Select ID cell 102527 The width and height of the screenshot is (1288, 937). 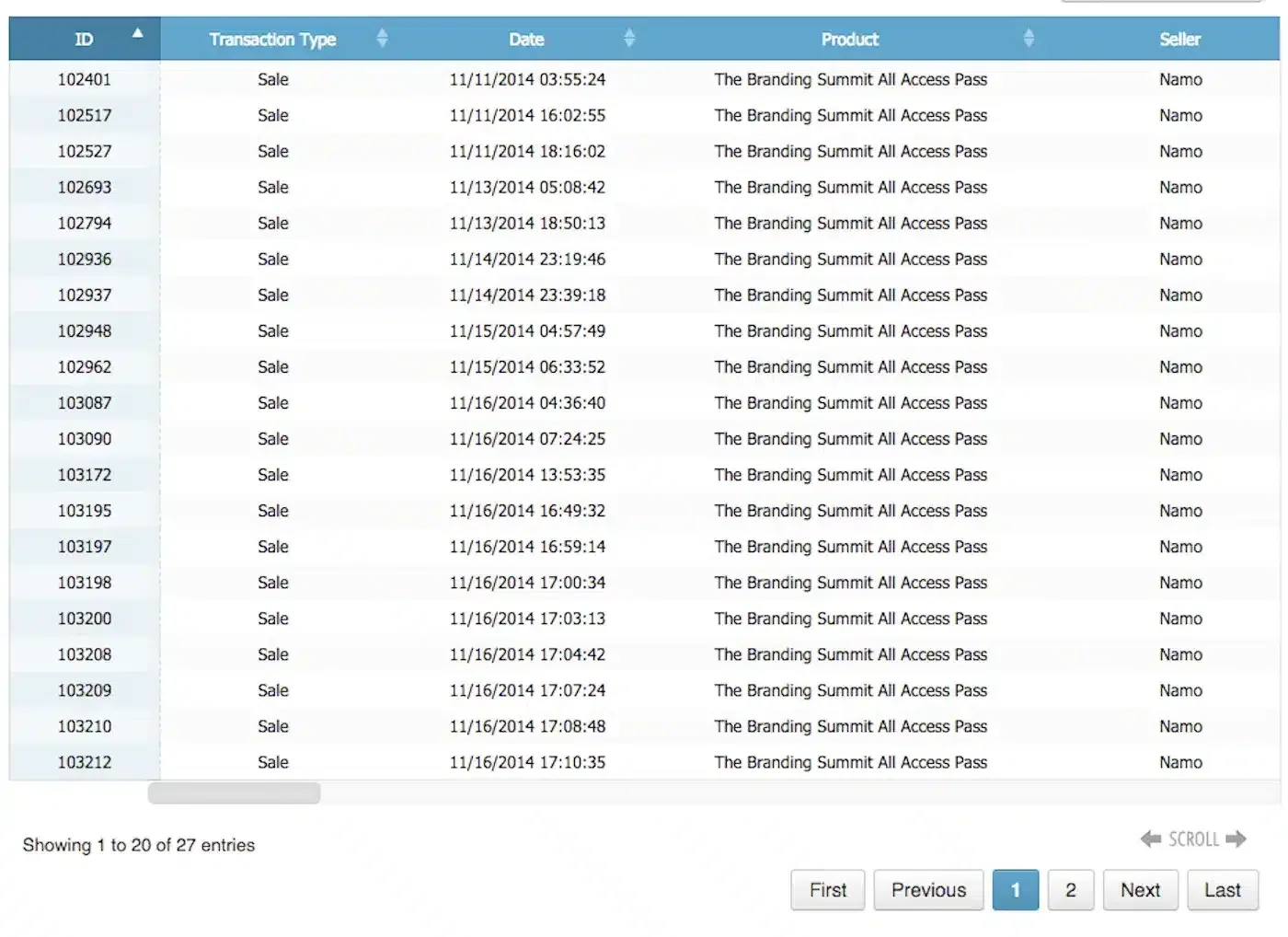pyautogui.click(x=85, y=151)
